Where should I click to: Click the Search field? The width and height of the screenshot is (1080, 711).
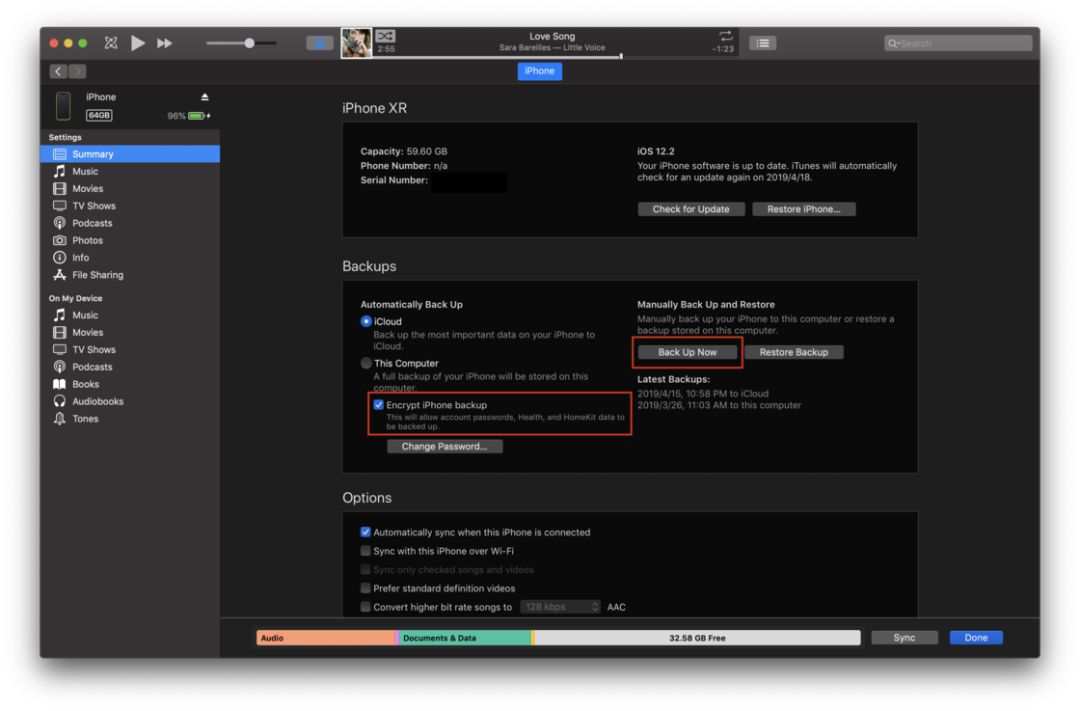[x=958, y=43]
